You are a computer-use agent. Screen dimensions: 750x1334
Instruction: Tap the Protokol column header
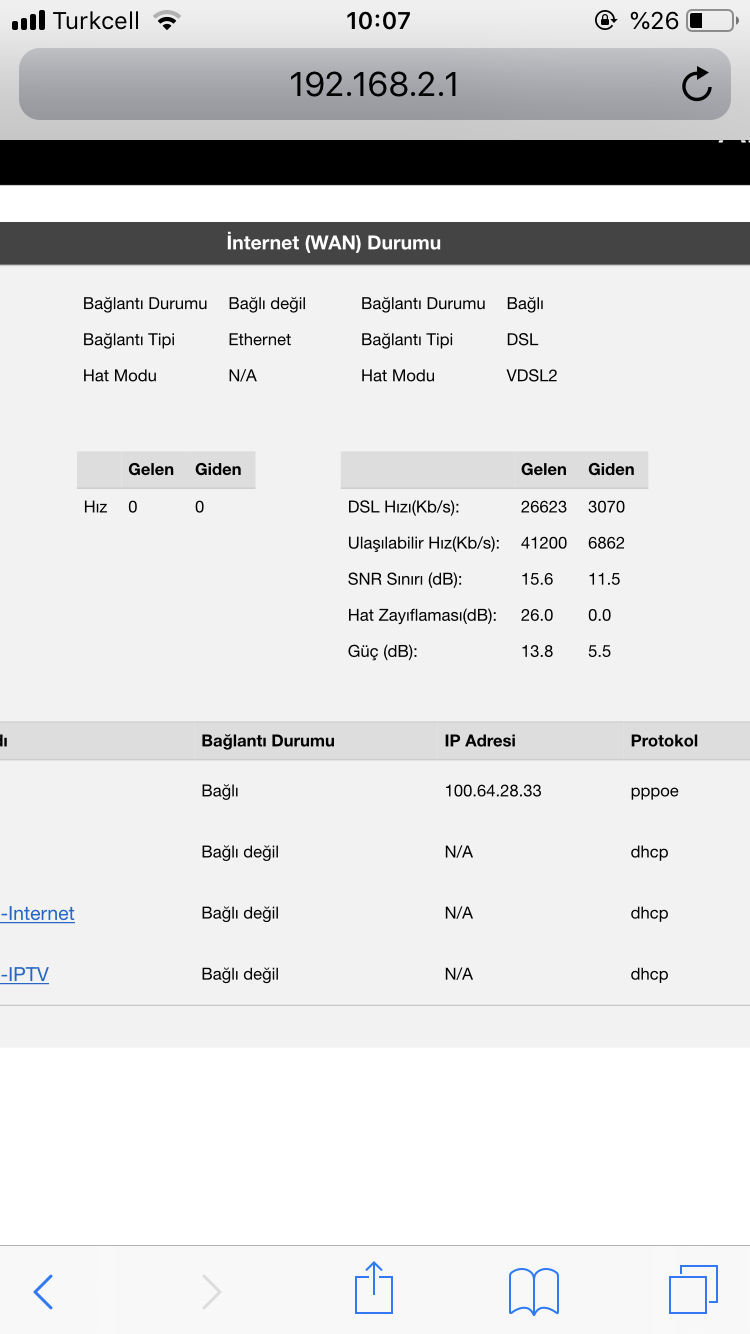coord(664,741)
